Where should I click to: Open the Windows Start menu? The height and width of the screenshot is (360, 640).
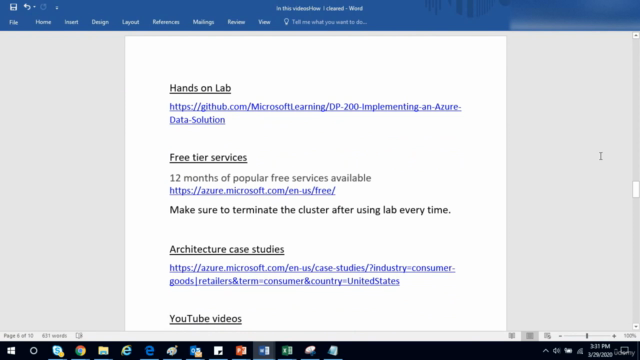tap(11, 351)
